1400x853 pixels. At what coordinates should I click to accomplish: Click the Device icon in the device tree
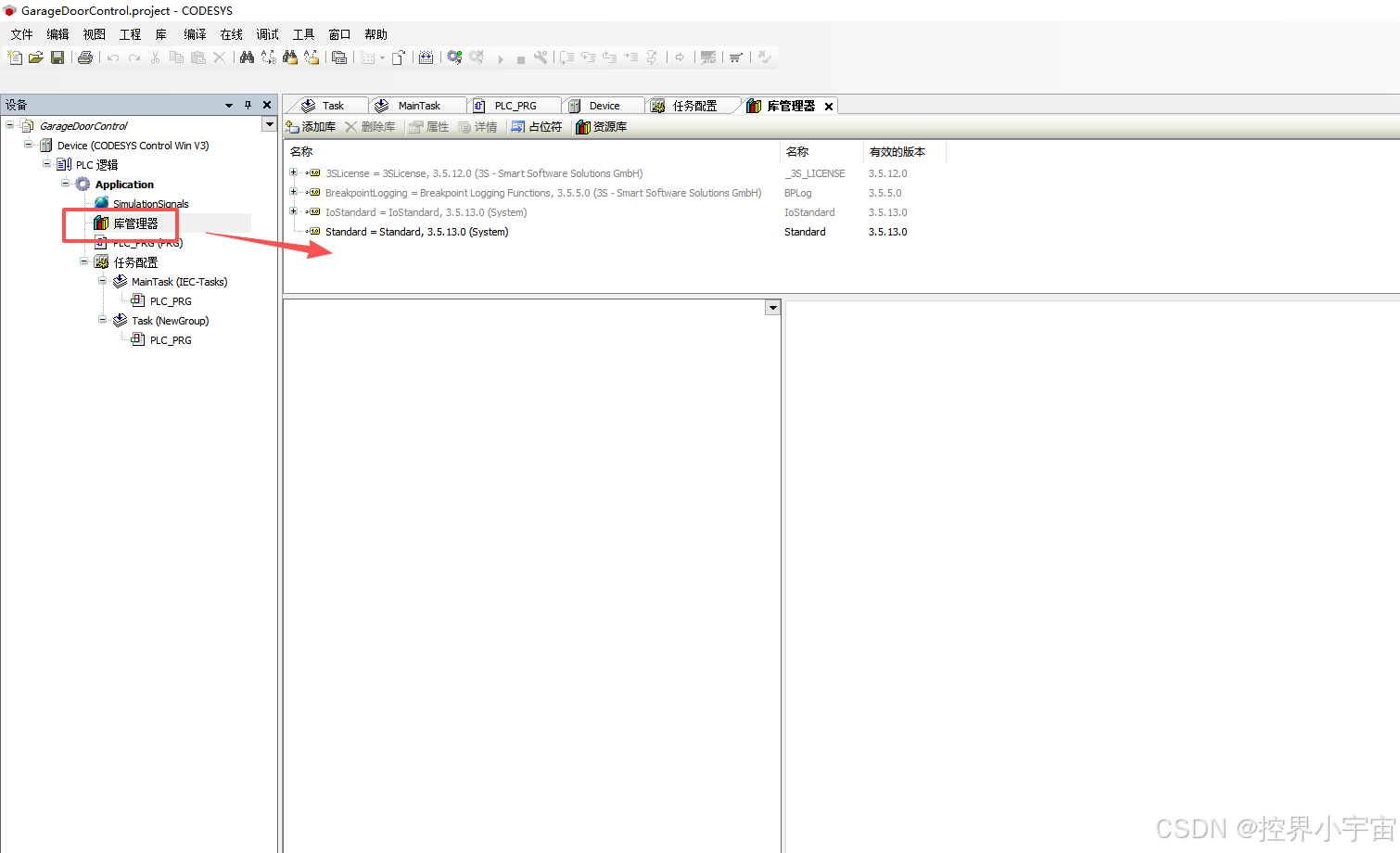pos(45,146)
